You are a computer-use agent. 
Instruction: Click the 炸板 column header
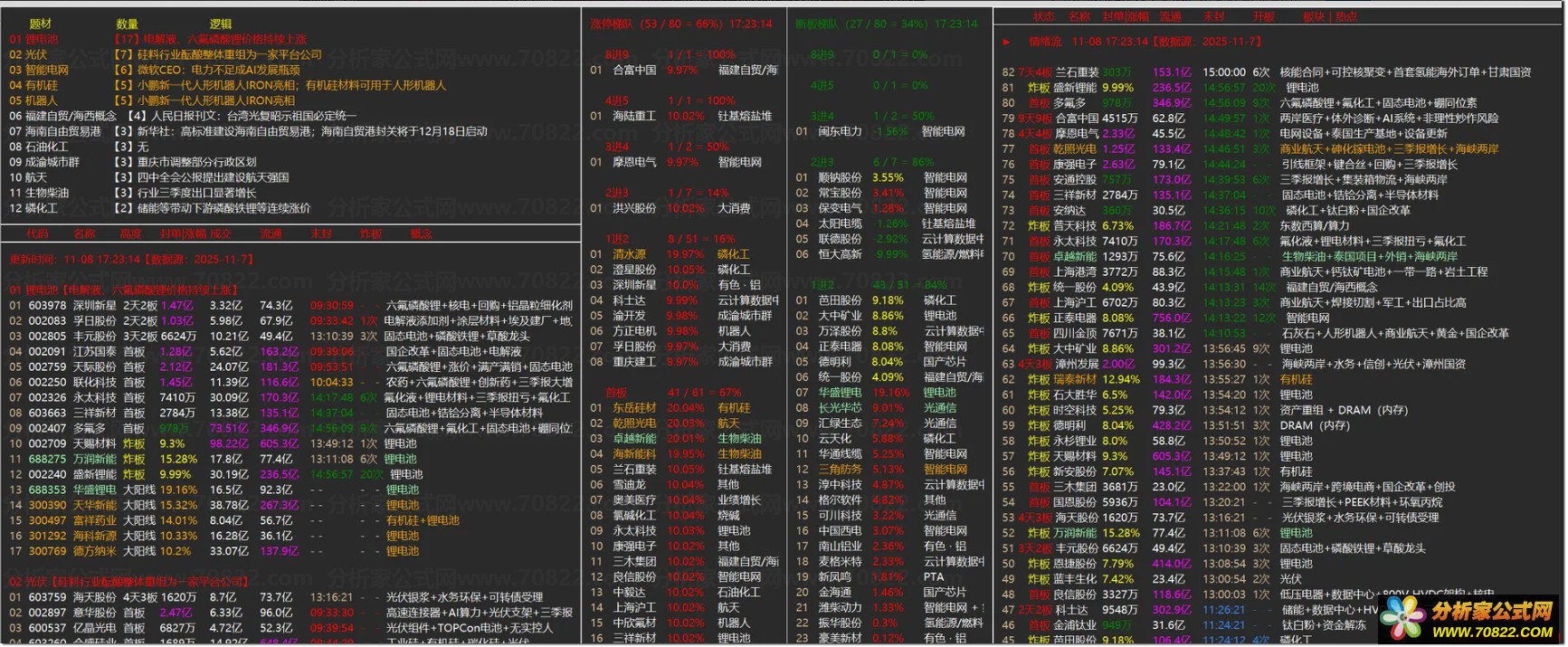click(371, 233)
